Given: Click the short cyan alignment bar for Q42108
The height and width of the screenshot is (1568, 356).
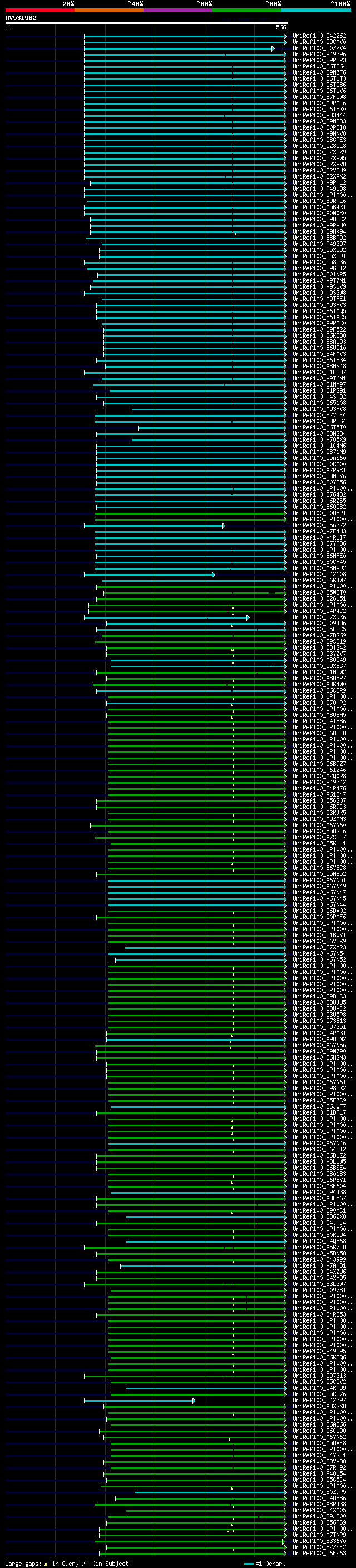Looking at the screenshot, I should click(x=150, y=575).
